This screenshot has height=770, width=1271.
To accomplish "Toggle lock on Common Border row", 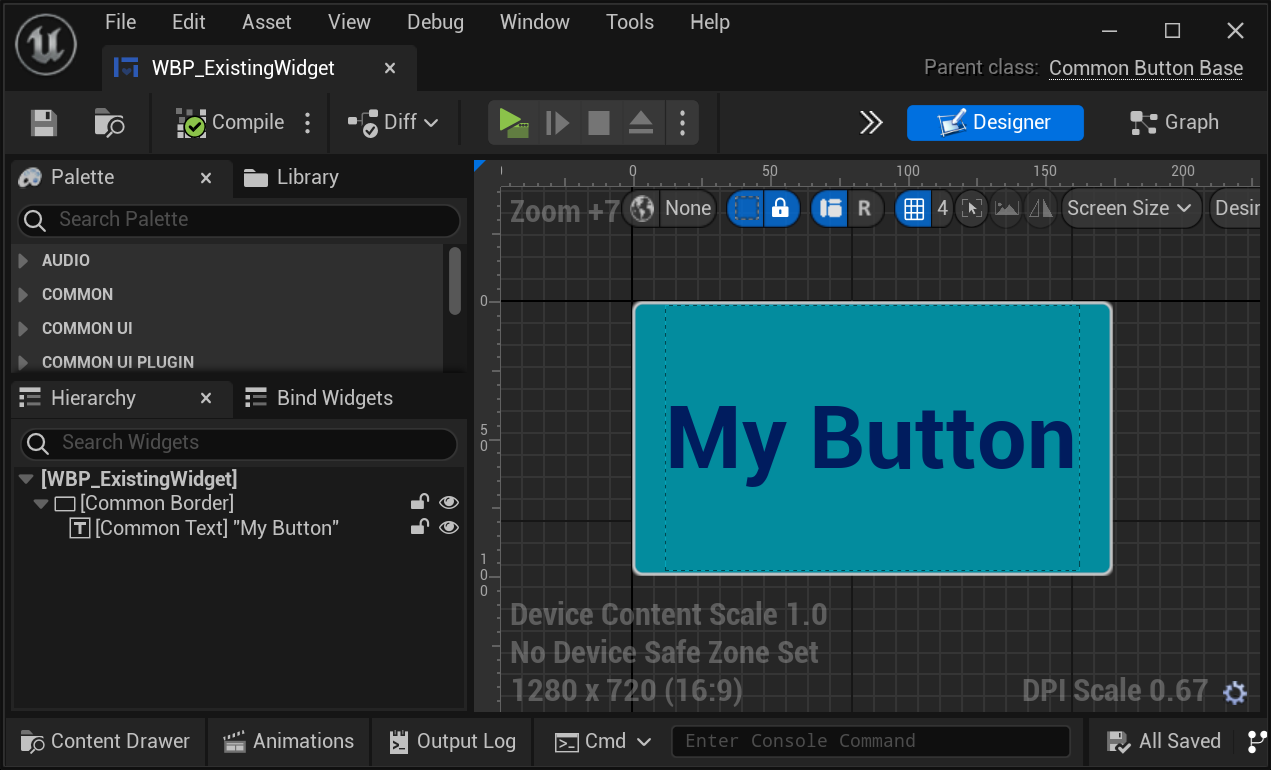I will point(421,502).
